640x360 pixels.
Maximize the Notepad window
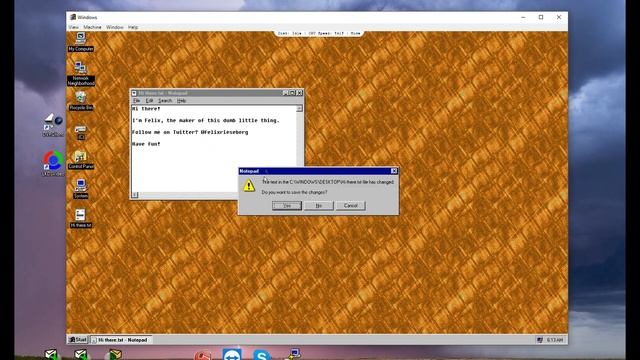pyautogui.click(x=292, y=93)
